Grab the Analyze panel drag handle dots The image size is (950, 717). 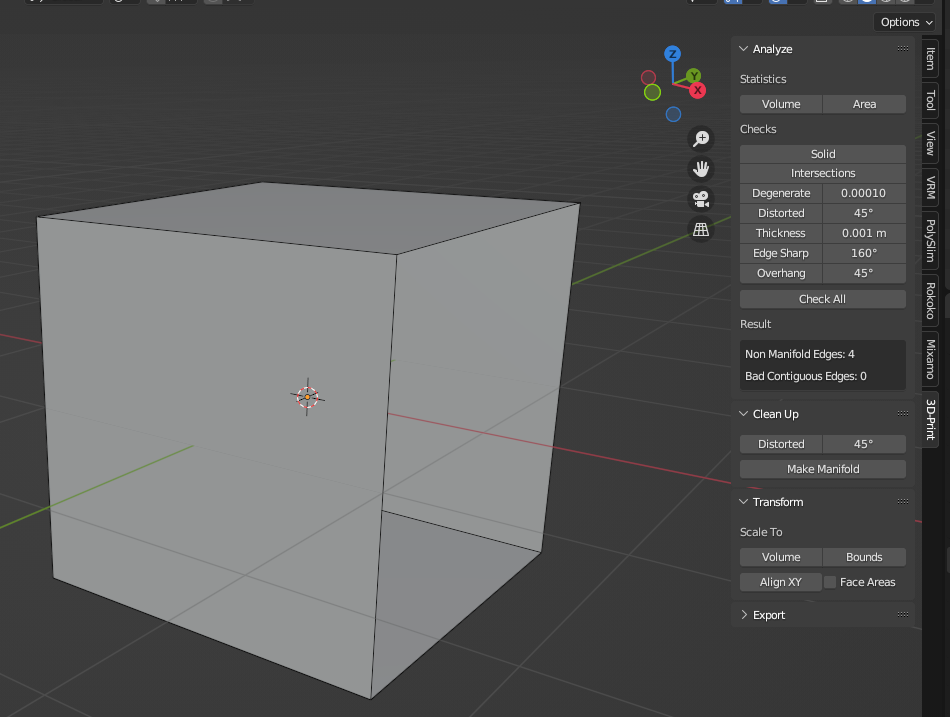903,48
